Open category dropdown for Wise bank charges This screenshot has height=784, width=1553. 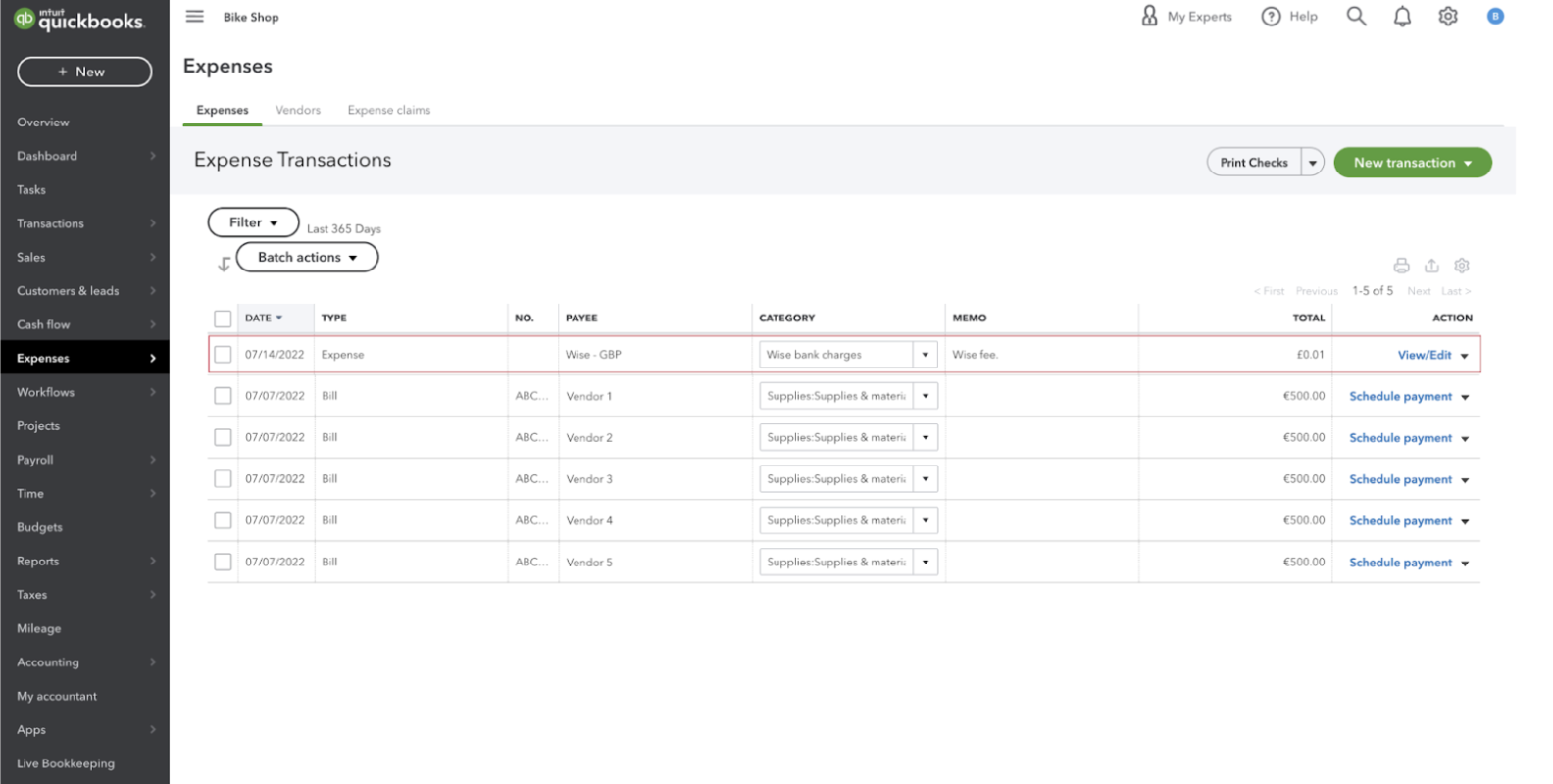925,355
